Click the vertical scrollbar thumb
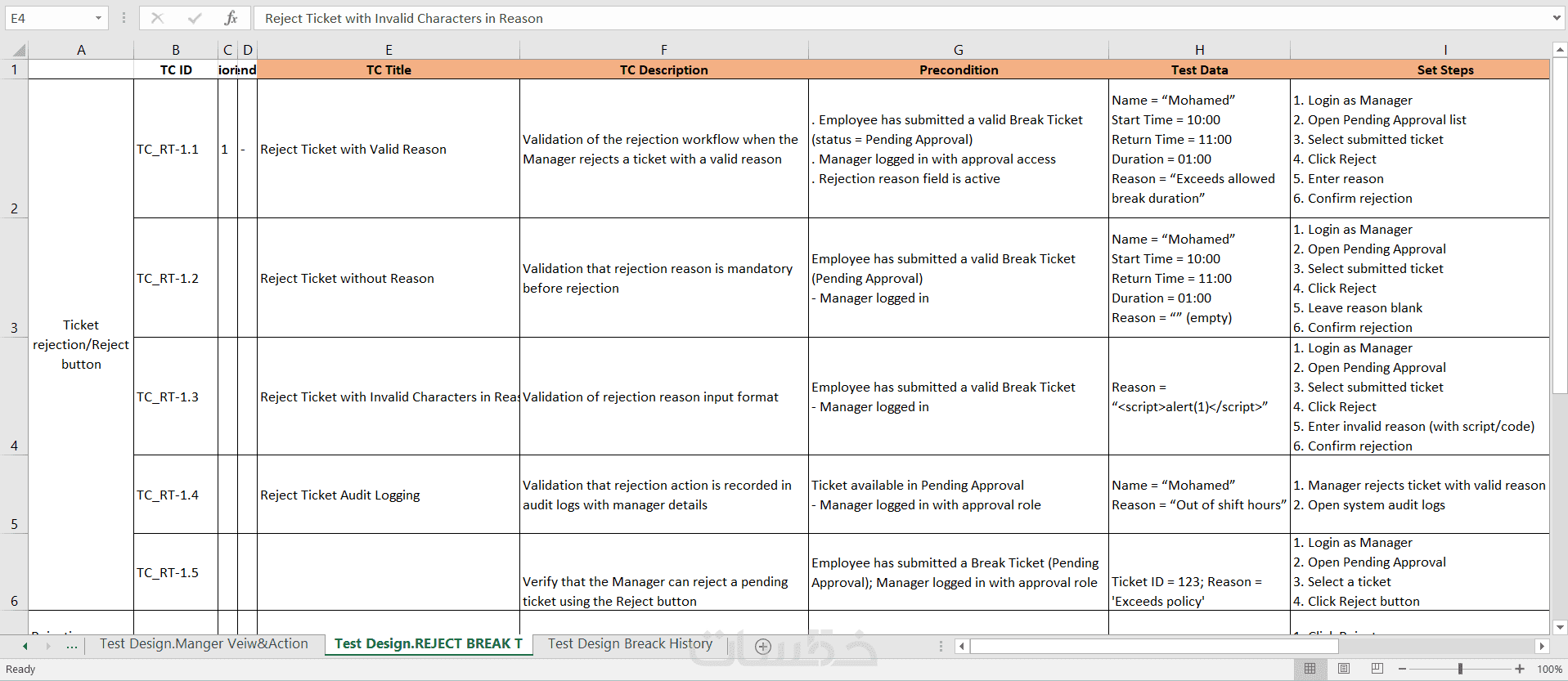This screenshot has height=681, width=1568. (x=1560, y=224)
